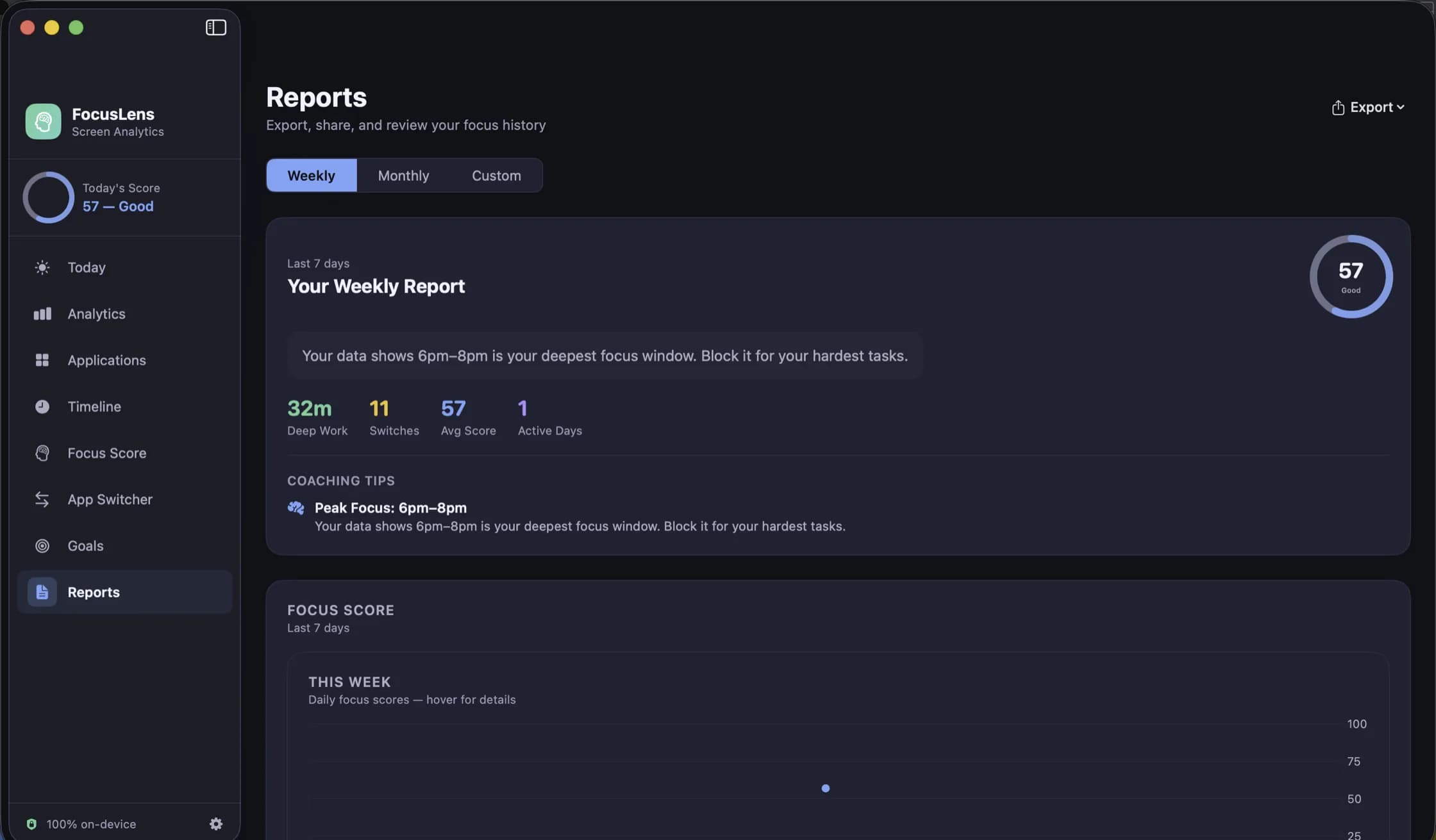Screen dimensions: 1436x840
Task: Click the insight banner about 6pm–8pm focus
Action: point(605,356)
